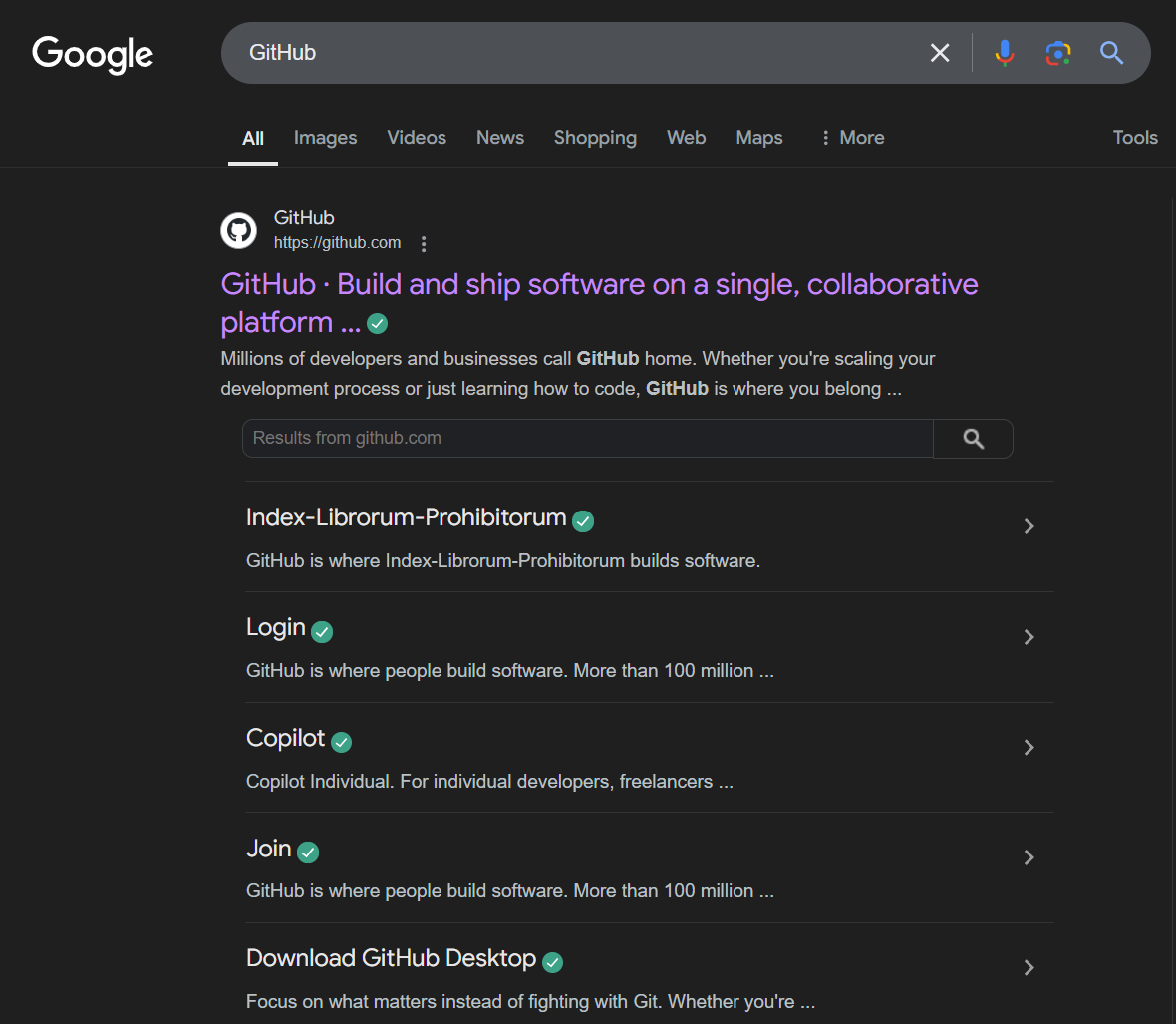Click 'GitHub is where Index-Librorum-Prohibitorum builds software' text
1176x1024 pixels.
(x=503, y=561)
